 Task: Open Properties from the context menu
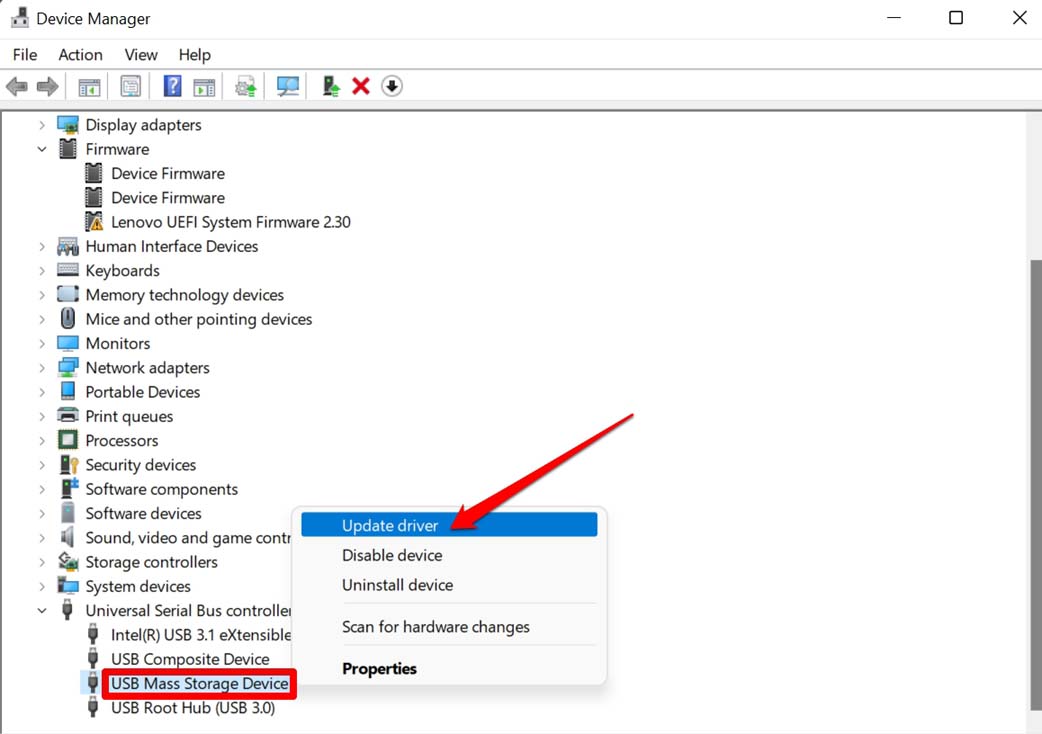coord(379,669)
